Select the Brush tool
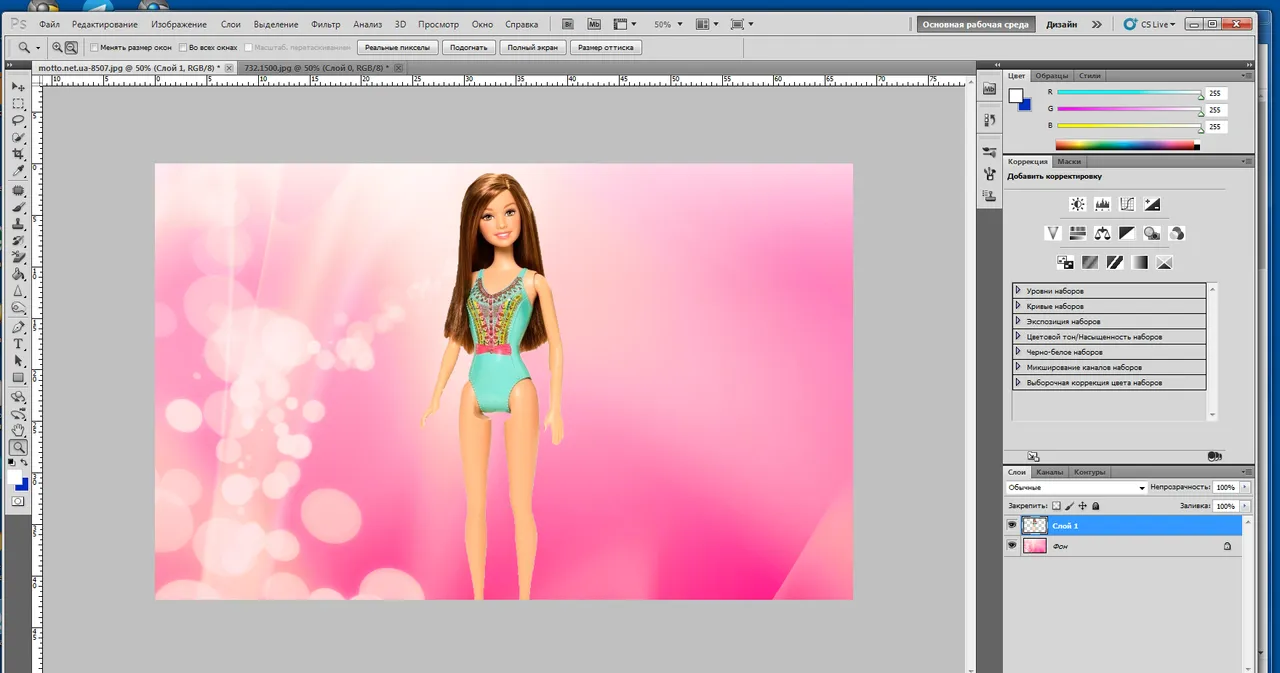This screenshot has width=1280, height=673. click(18, 207)
